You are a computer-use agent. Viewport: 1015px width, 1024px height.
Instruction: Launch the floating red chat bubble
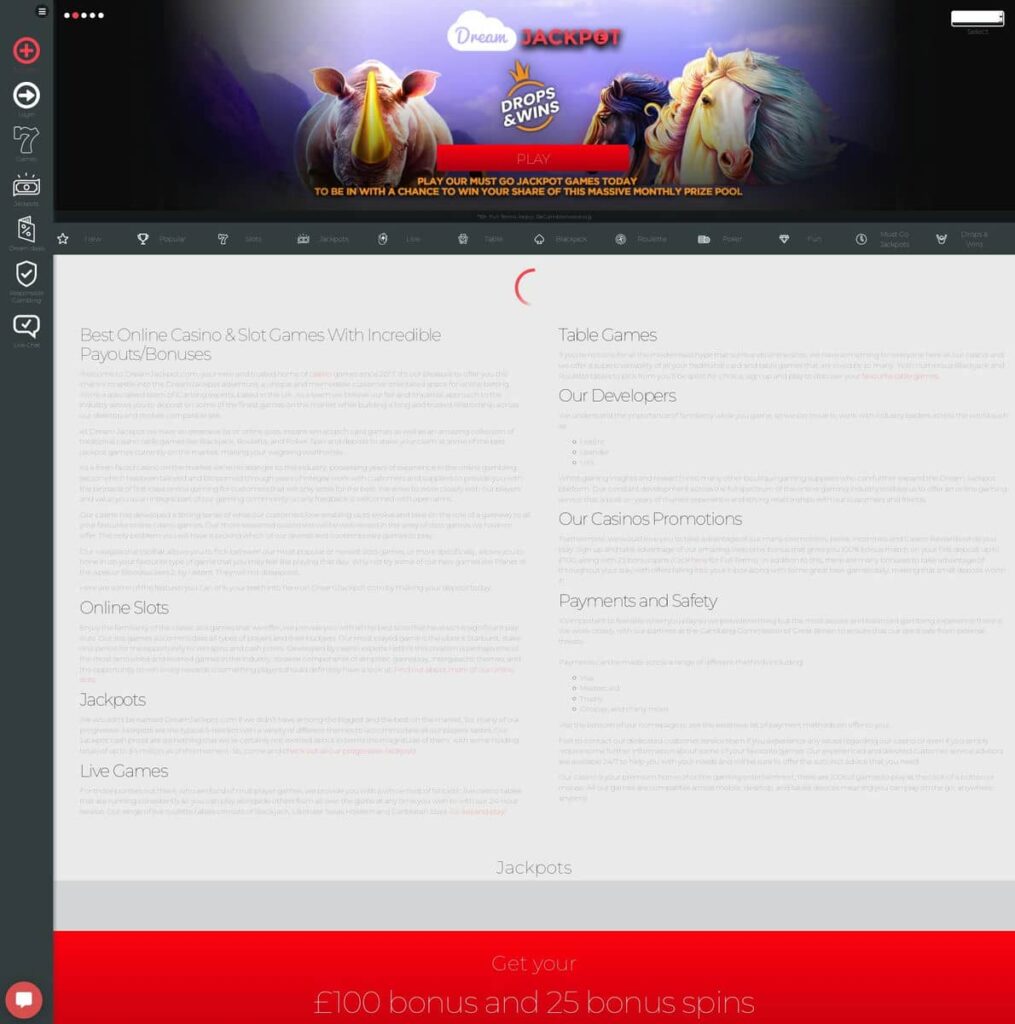coord(24,999)
